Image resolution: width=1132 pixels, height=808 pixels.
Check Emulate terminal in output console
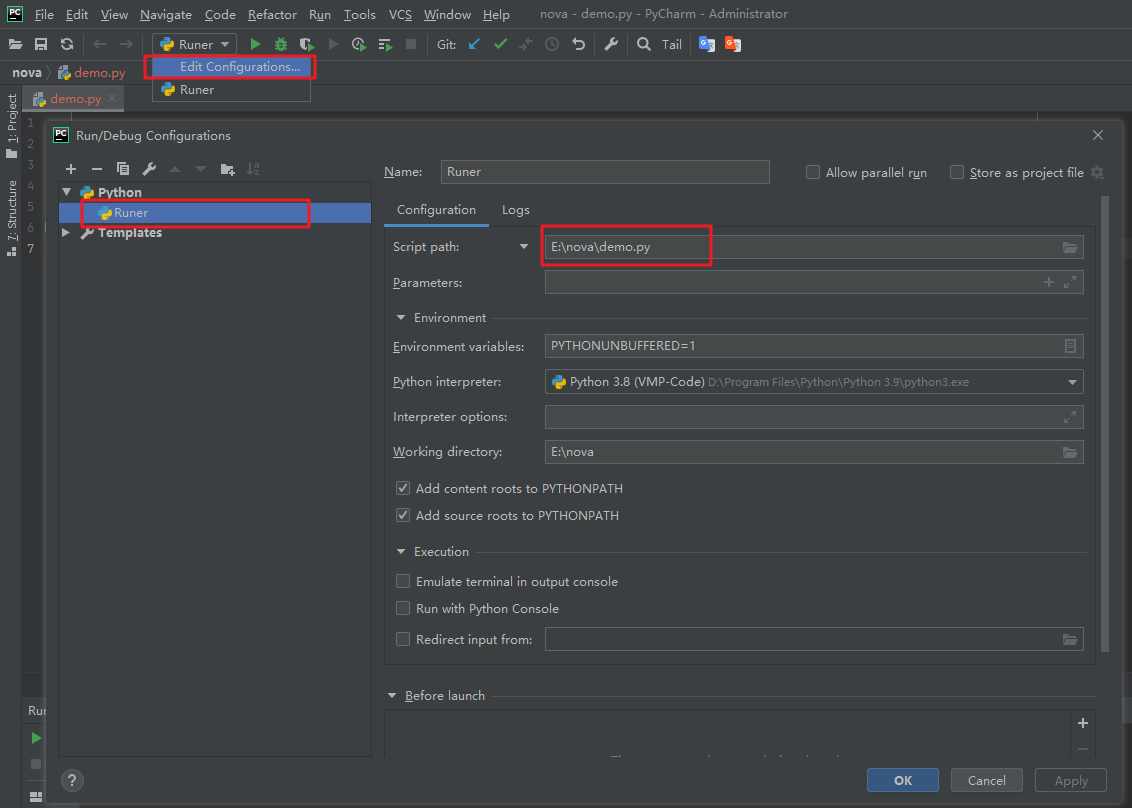point(403,581)
